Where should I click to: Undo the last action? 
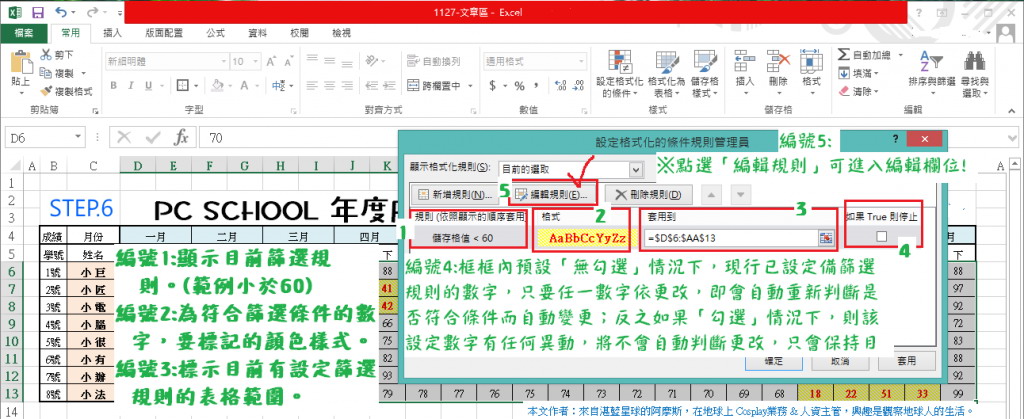tap(61, 12)
